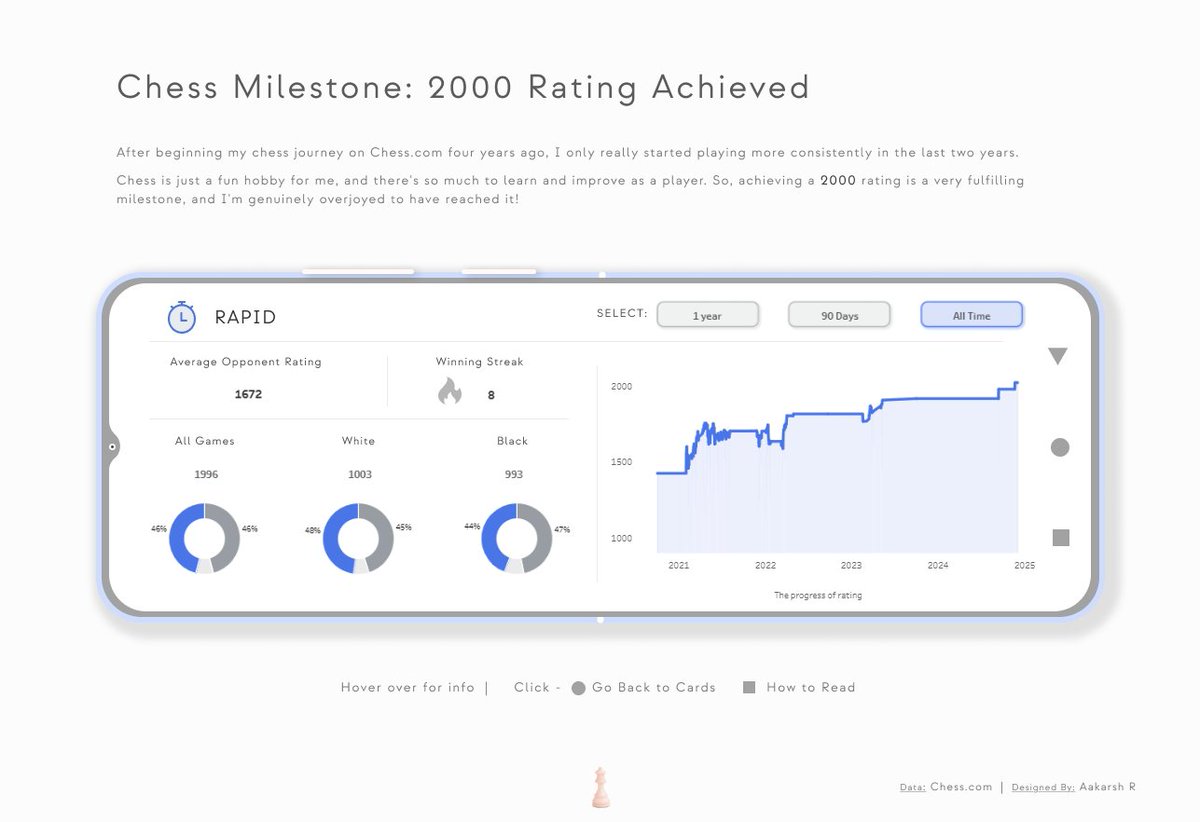The image size is (1200, 822).
Task: Enable the All Time view
Action: (x=971, y=314)
